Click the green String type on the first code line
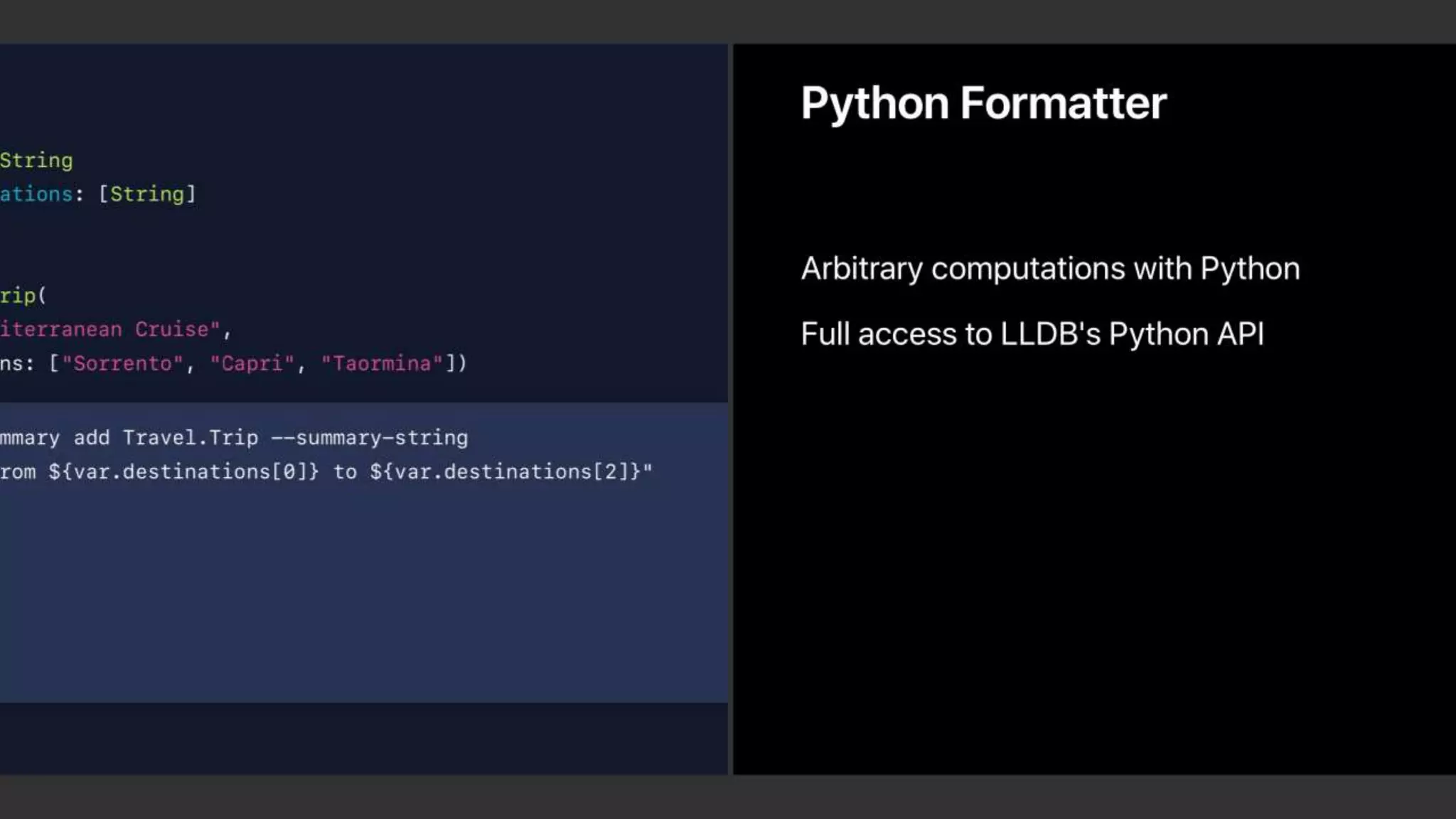 tap(36, 161)
